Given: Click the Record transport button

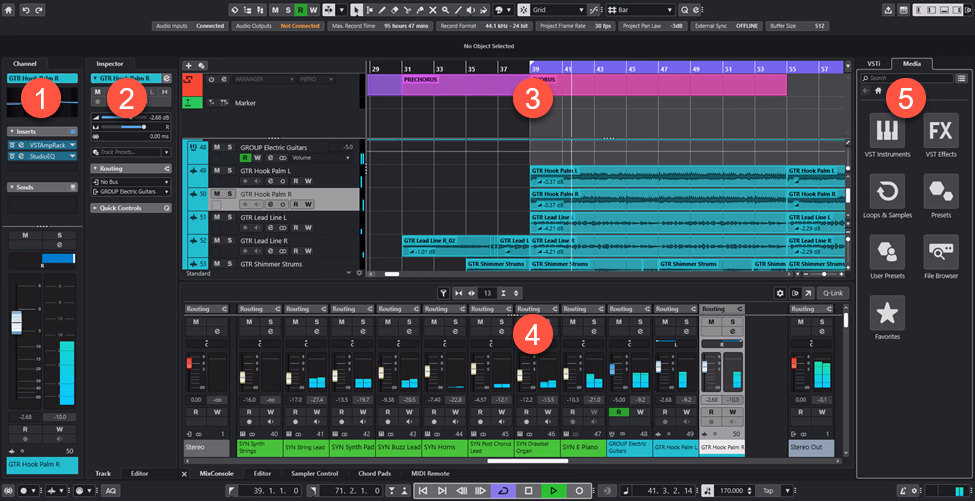Looking at the screenshot, I should pos(579,491).
